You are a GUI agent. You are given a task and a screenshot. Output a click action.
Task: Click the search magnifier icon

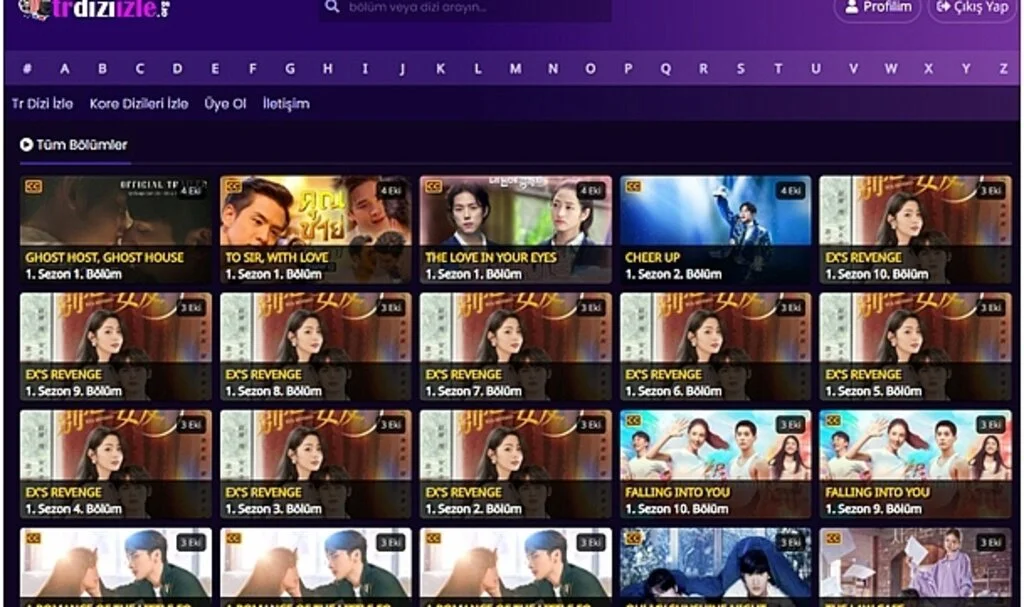[332, 7]
